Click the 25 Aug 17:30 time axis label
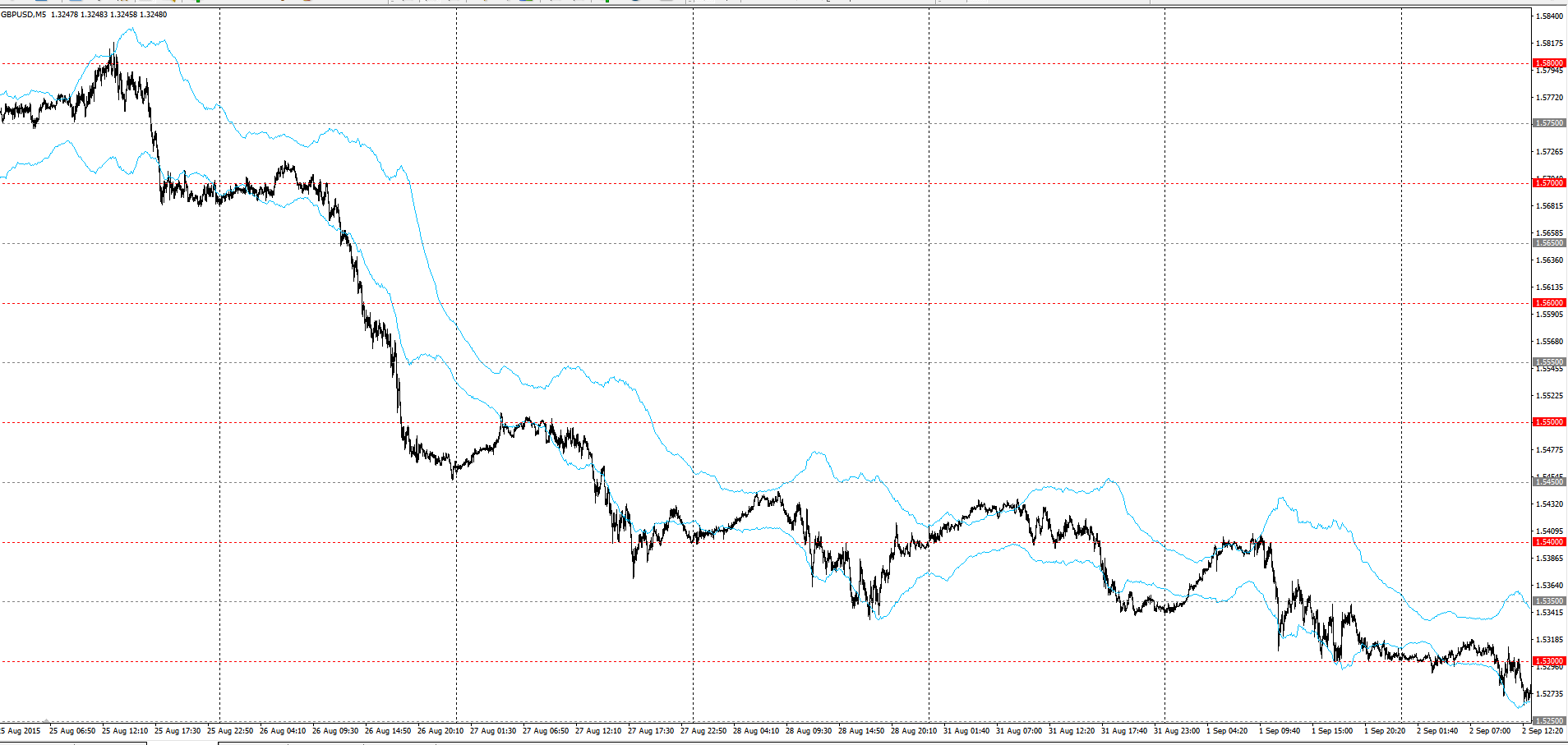Viewport: 1568px width, 745px height. (x=178, y=731)
